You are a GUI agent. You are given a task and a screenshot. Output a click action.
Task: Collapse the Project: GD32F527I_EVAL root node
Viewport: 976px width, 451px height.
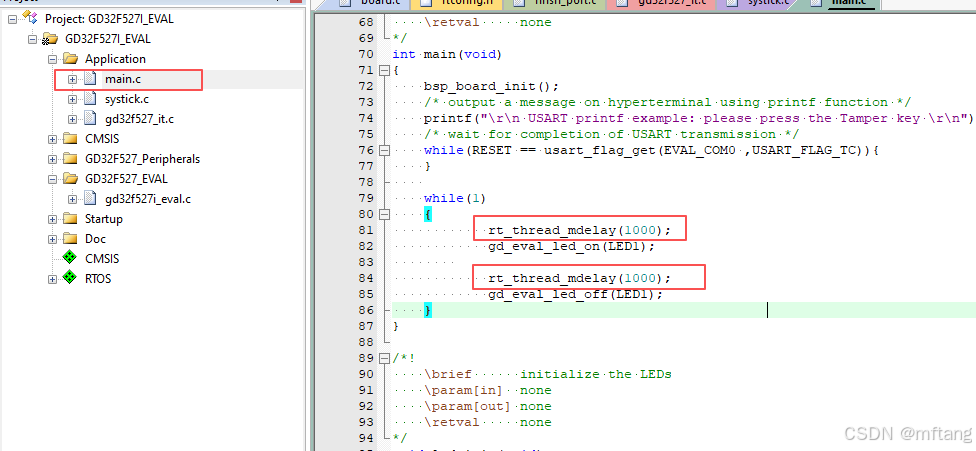[x=12, y=19]
